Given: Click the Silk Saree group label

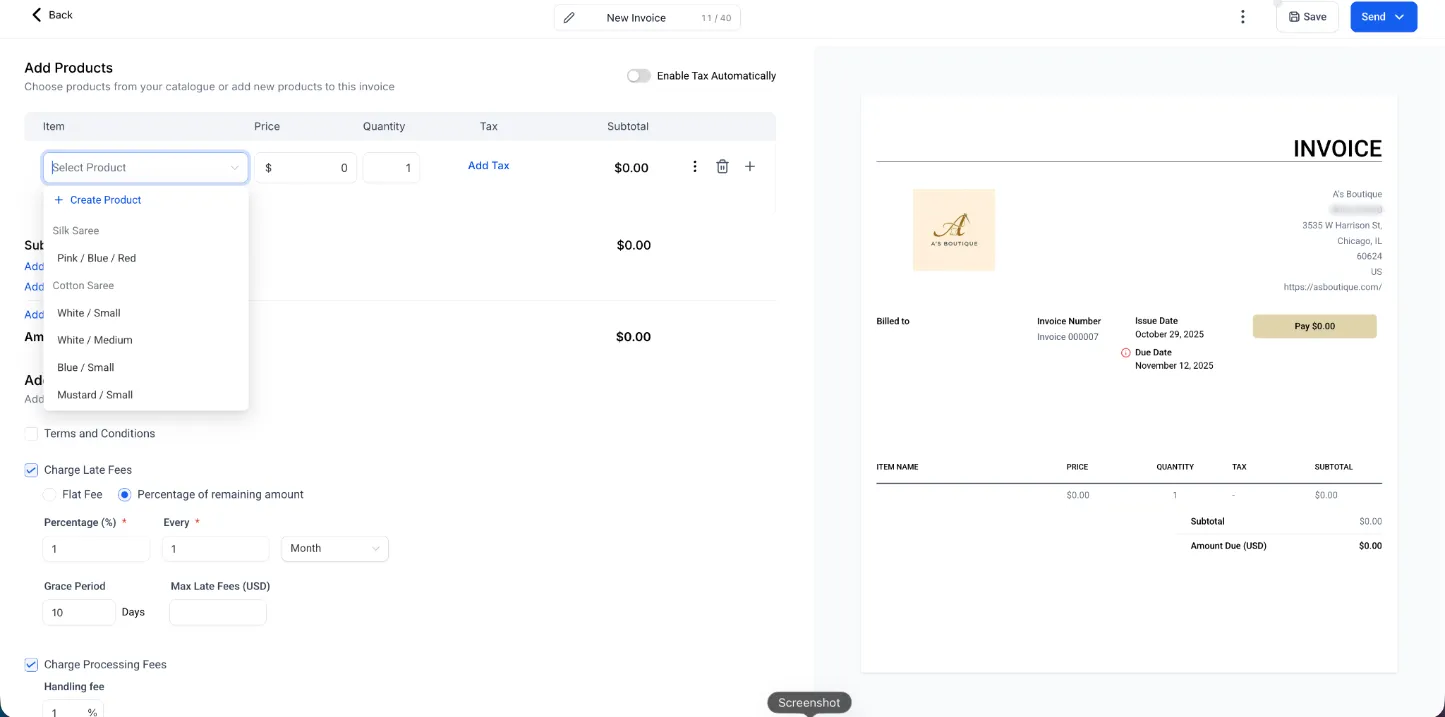Looking at the screenshot, I should pyautogui.click(x=76, y=231).
